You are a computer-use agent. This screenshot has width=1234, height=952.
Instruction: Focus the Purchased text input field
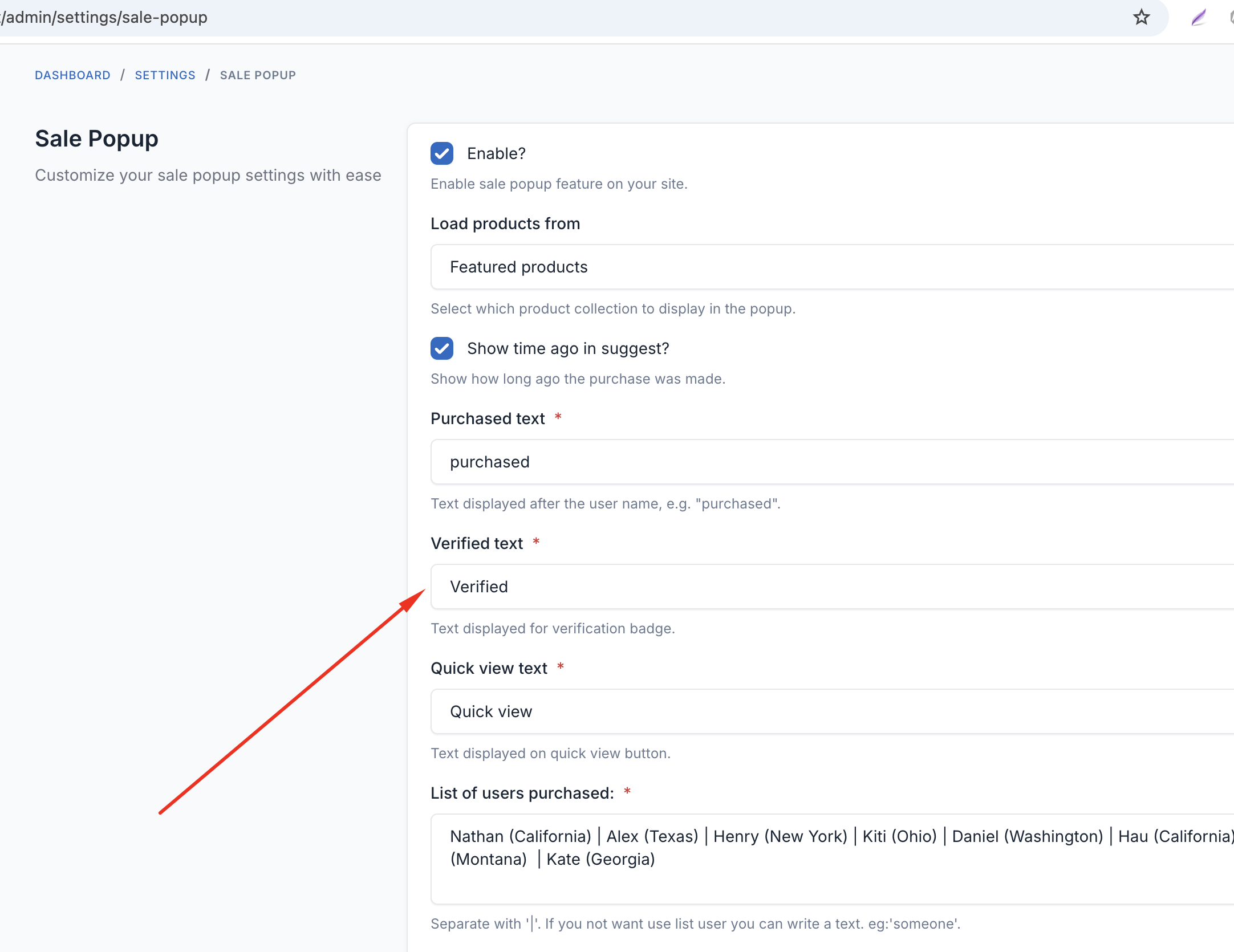pos(833,462)
